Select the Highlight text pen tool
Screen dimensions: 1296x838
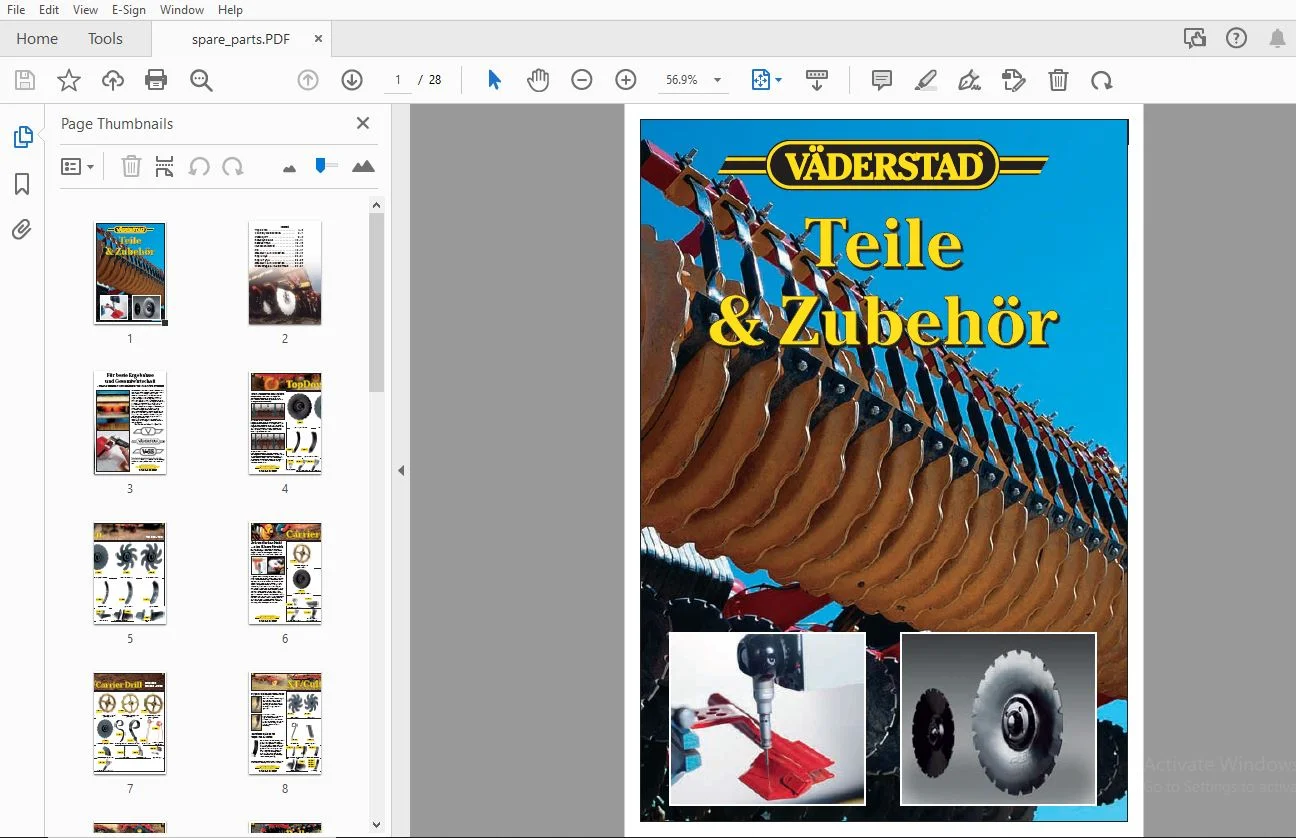point(926,80)
